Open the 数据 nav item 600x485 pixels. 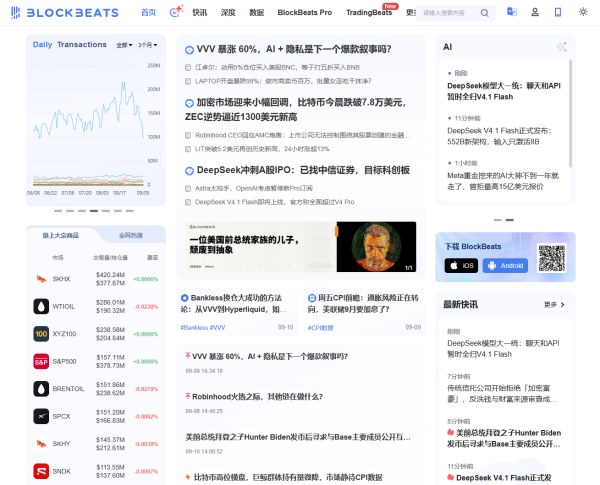pyautogui.click(x=256, y=13)
